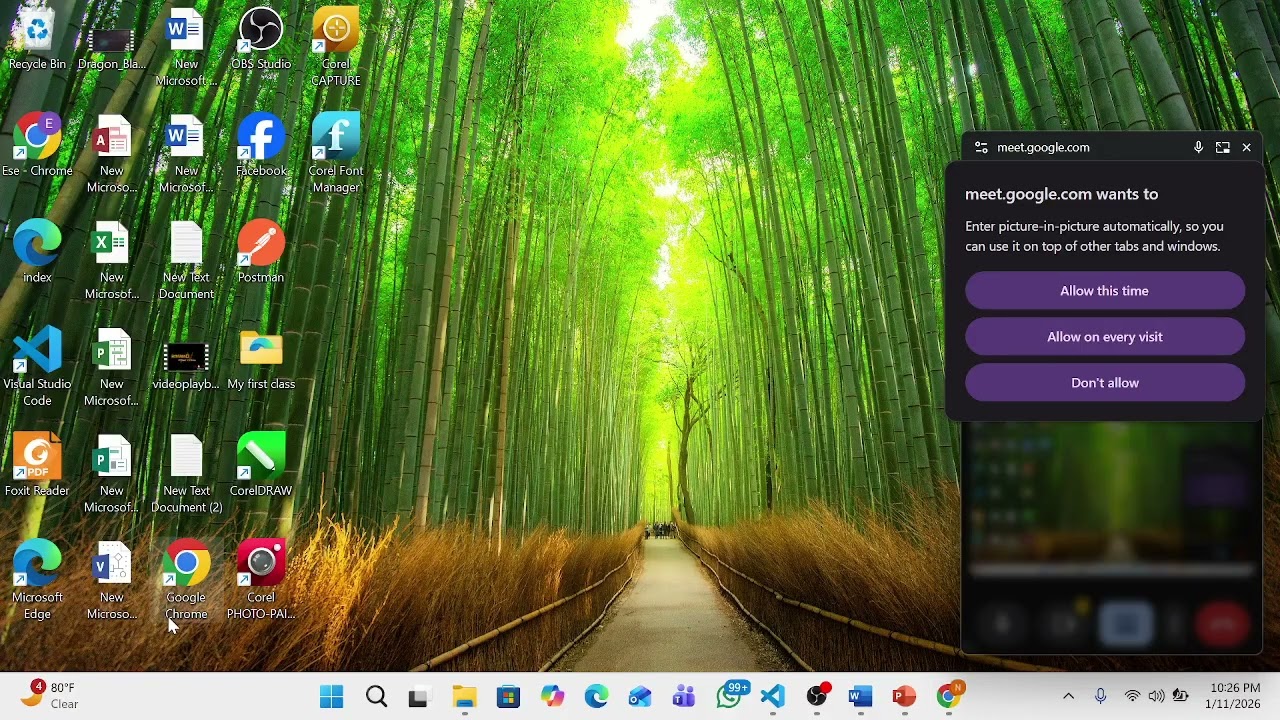1280x720 pixels.
Task: Select the Corel PHOTO-PAINT desktop shortcut
Action: pyautogui.click(x=261, y=581)
